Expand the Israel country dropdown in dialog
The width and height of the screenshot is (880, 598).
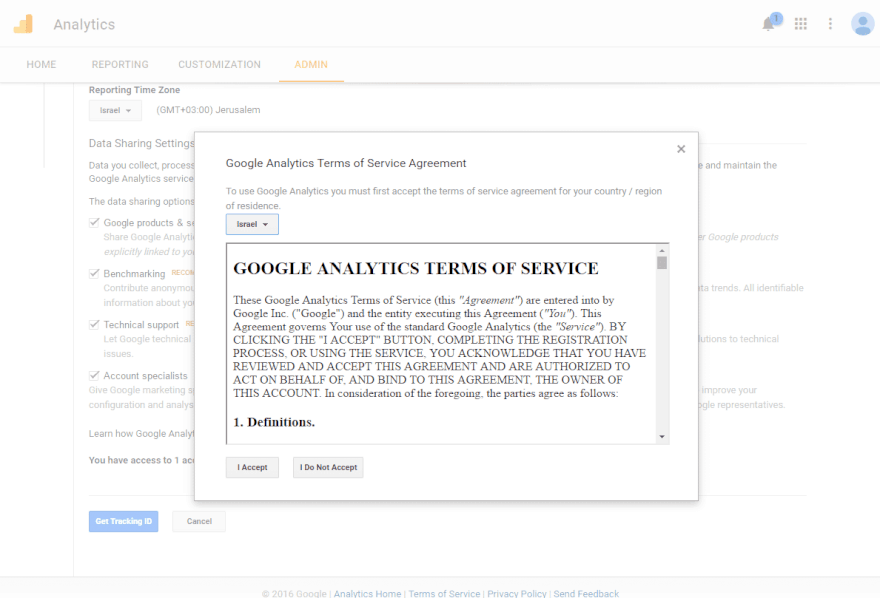(x=252, y=225)
